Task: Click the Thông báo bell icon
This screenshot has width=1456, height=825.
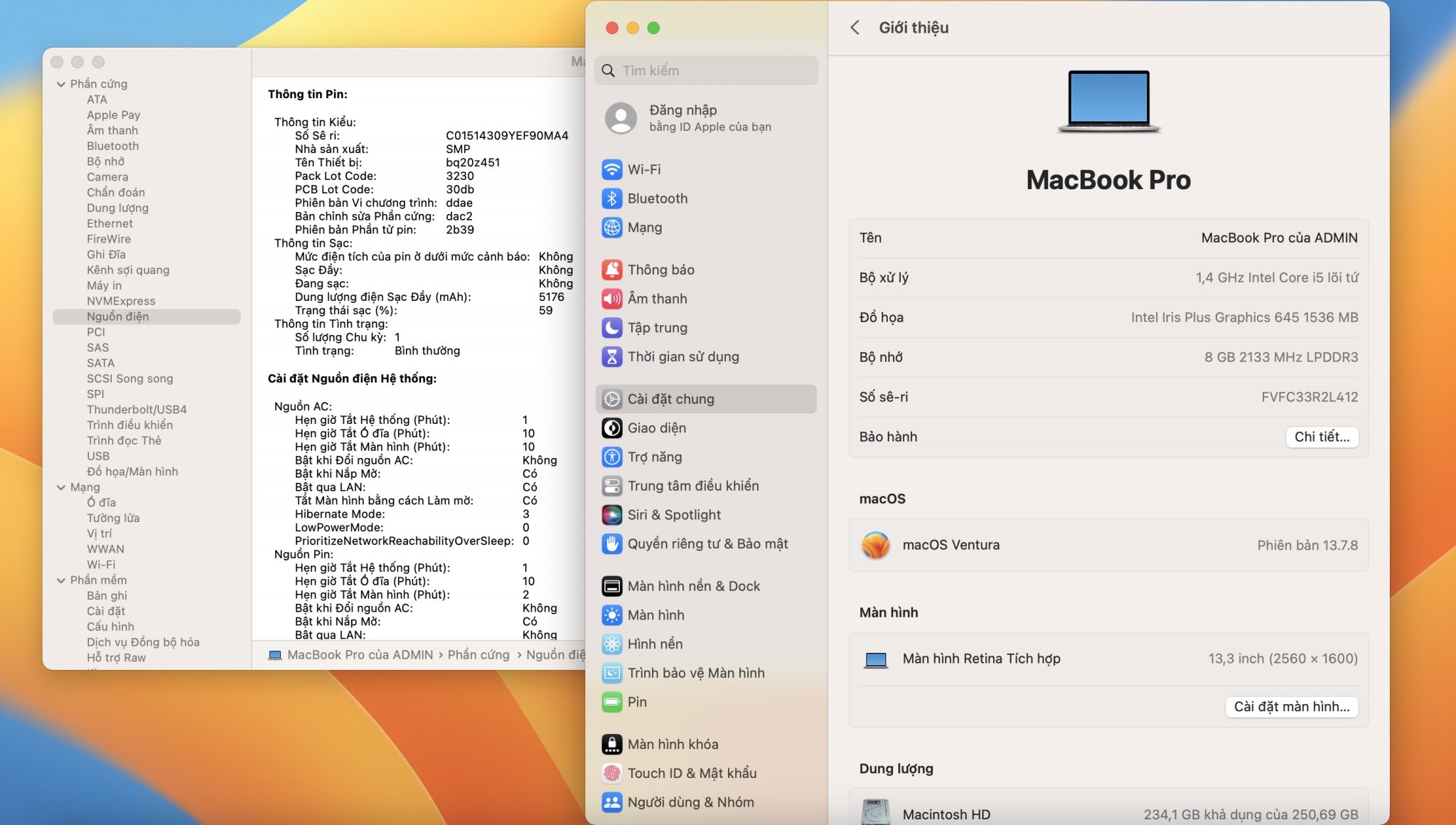Action: [x=611, y=270]
